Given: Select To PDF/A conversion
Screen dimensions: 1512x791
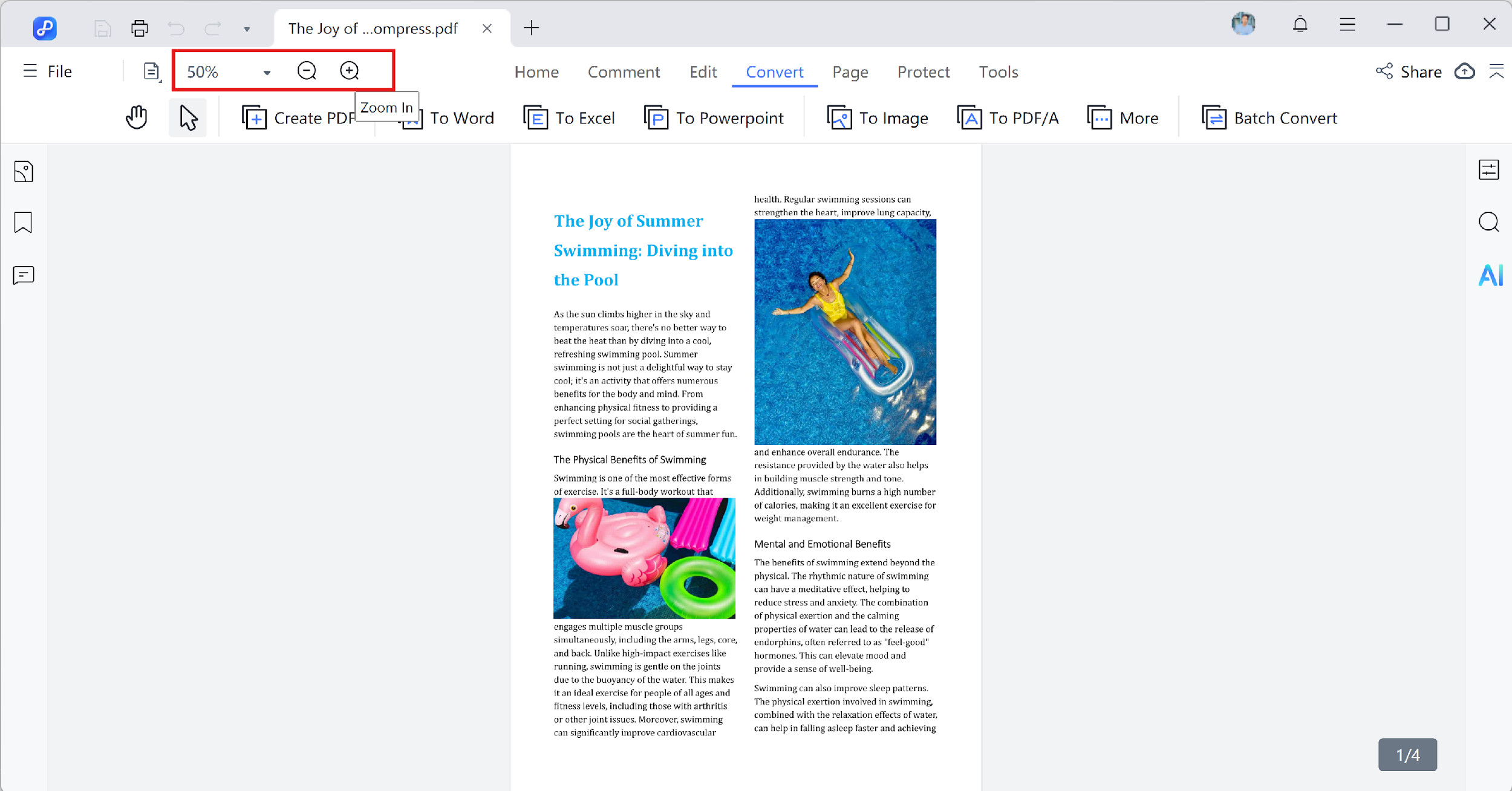Looking at the screenshot, I should (x=1008, y=118).
